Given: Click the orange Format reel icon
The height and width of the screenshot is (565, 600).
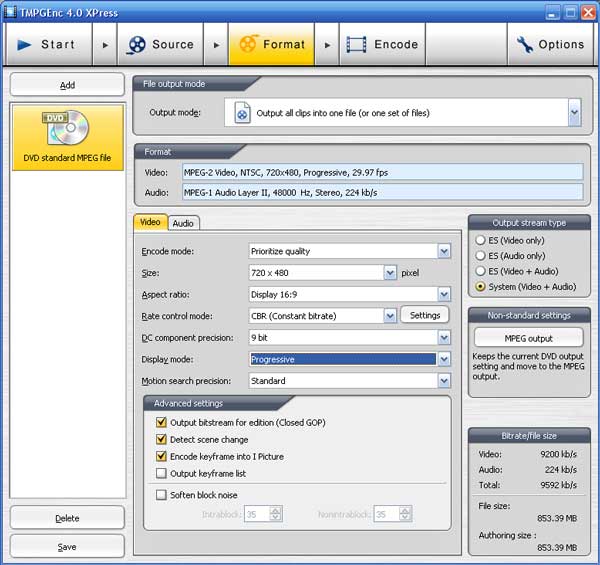Looking at the screenshot, I should coord(248,44).
